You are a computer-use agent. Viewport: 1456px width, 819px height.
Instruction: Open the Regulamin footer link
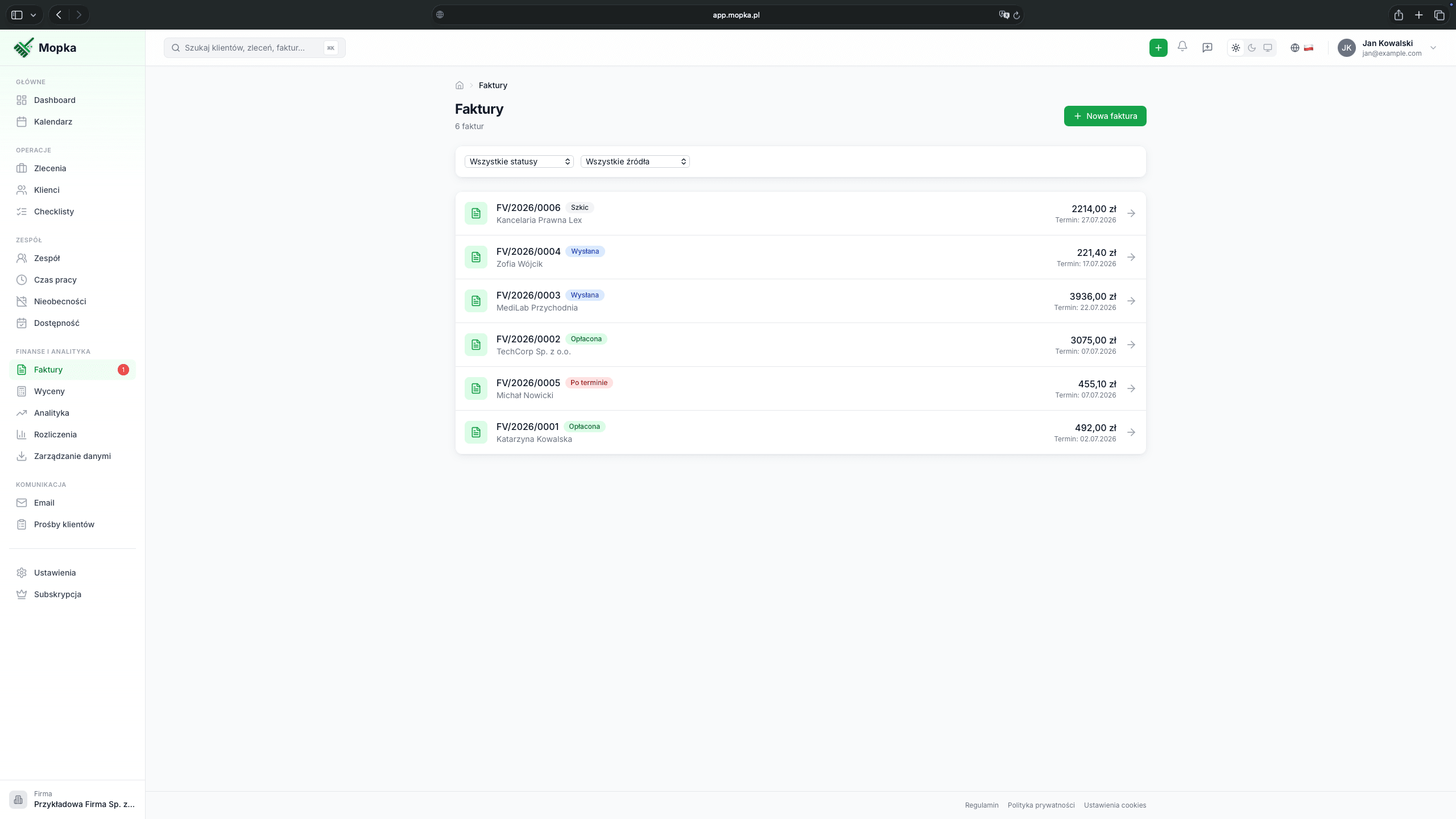(981, 805)
